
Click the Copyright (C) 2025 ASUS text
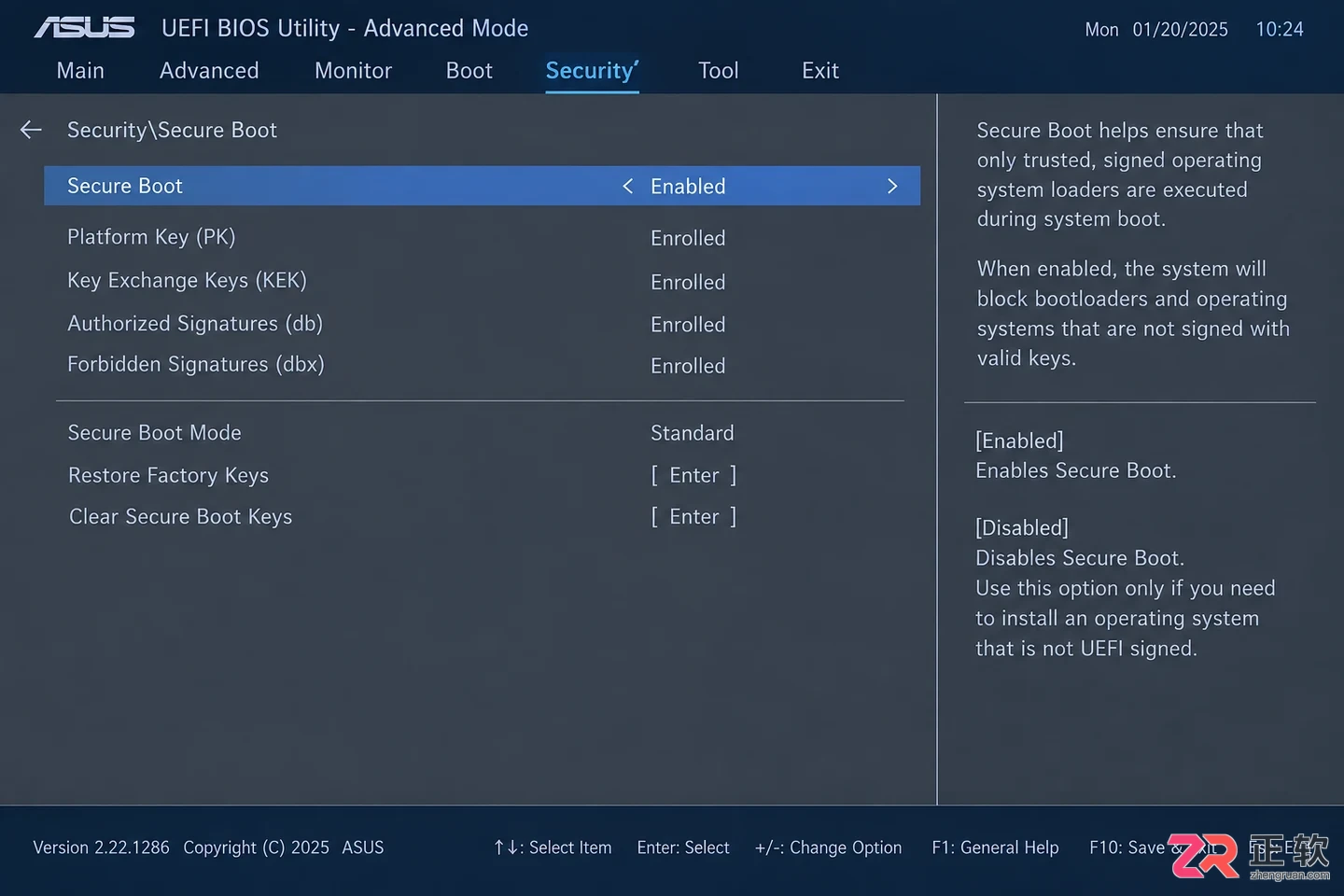point(284,847)
